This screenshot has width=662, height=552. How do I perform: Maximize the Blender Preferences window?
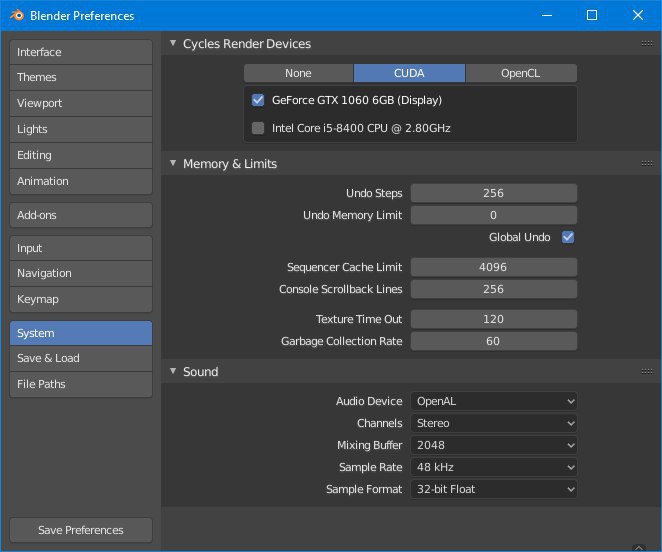click(592, 15)
